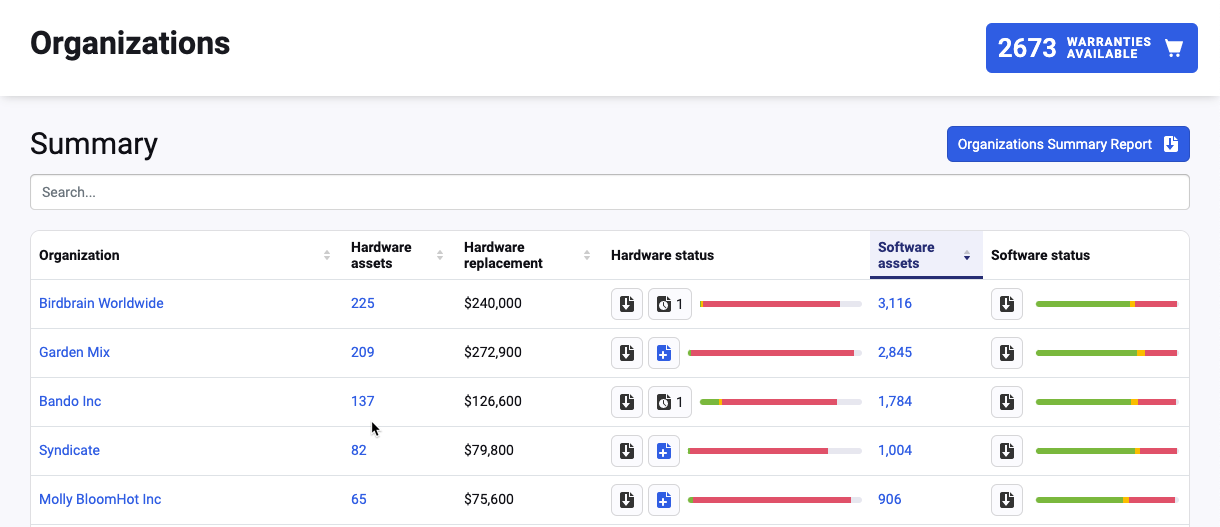Download Garden Mix software status report
Screen dimensions: 1220x527
1007,353
